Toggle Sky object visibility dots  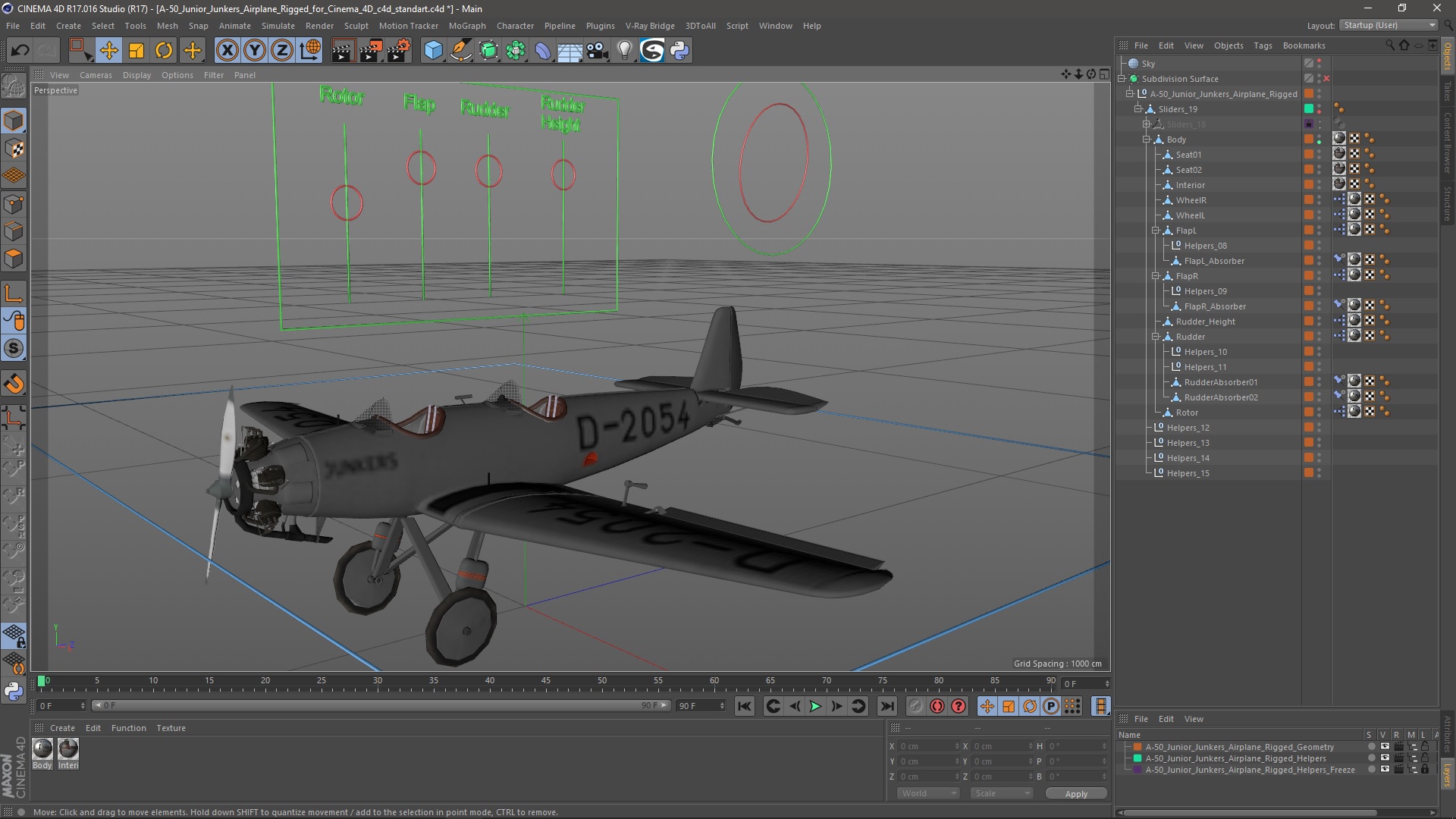pos(1319,64)
